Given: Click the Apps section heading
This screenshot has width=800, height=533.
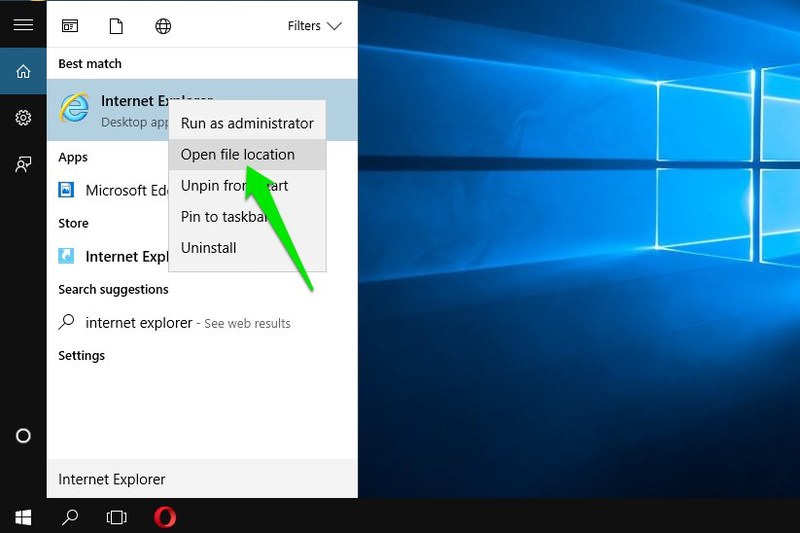Looking at the screenshot, I should tap(73, 157).
